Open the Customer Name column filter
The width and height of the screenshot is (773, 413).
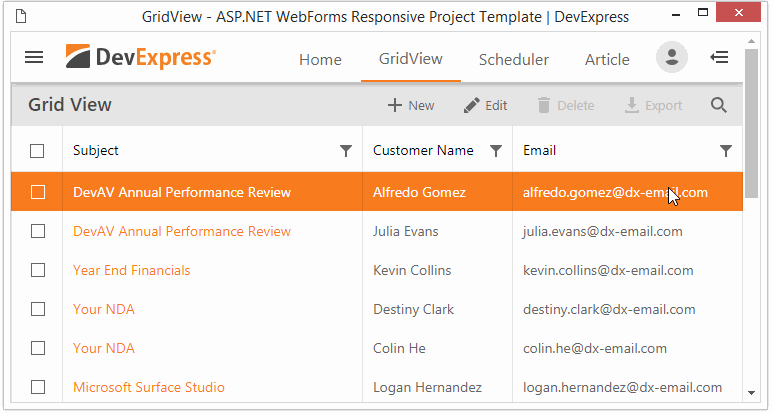[x=495, y=151]
